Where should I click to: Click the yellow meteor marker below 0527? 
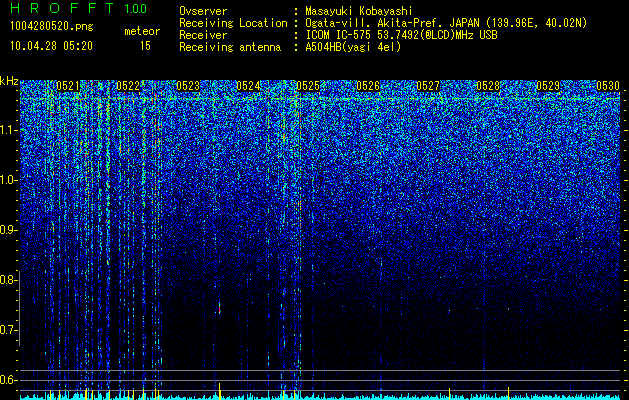(x=449, y=394)
